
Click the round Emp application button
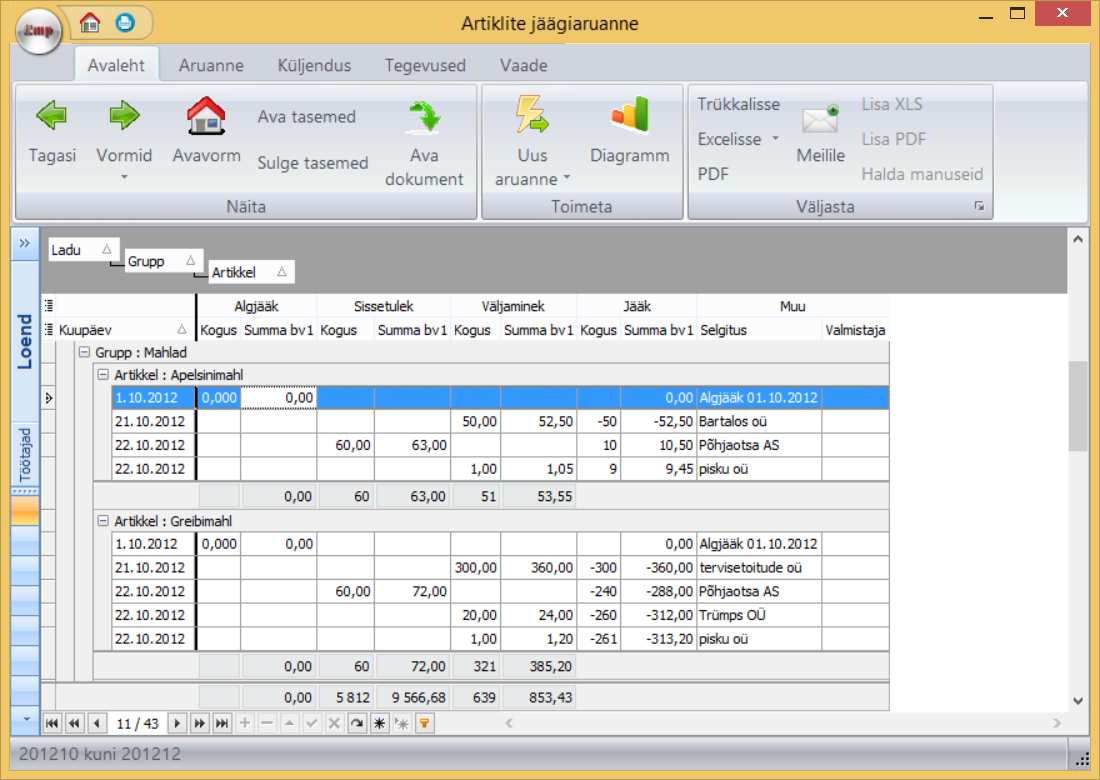39,31
